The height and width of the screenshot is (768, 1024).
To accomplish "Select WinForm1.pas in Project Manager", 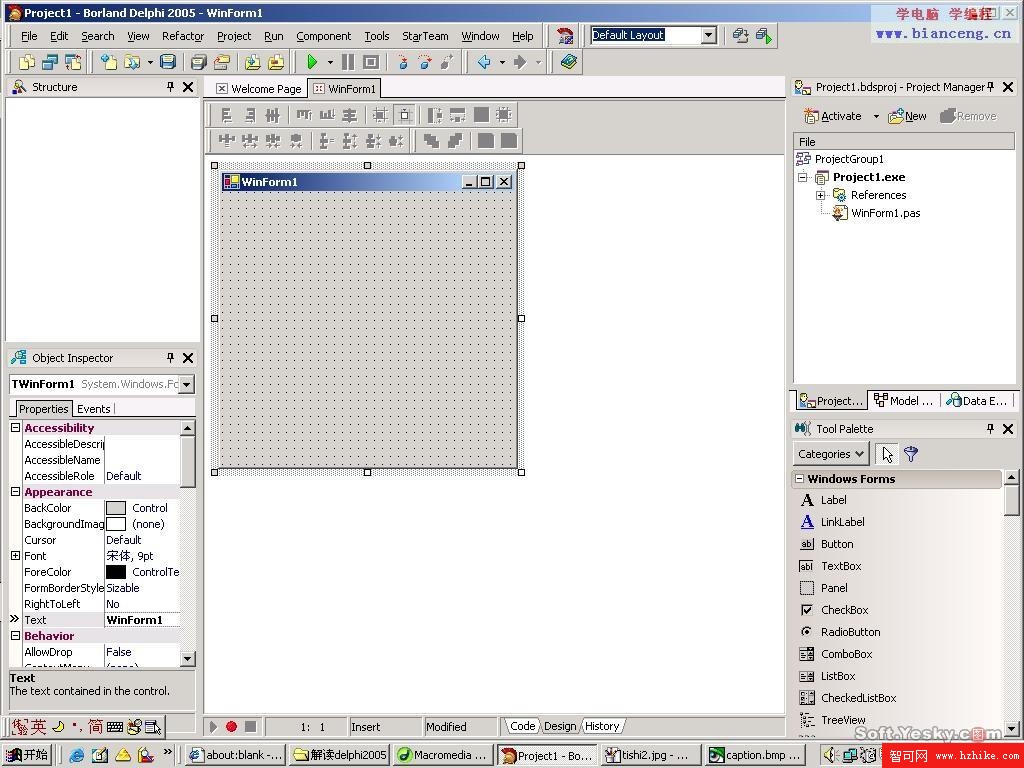I will coord(885,213).
